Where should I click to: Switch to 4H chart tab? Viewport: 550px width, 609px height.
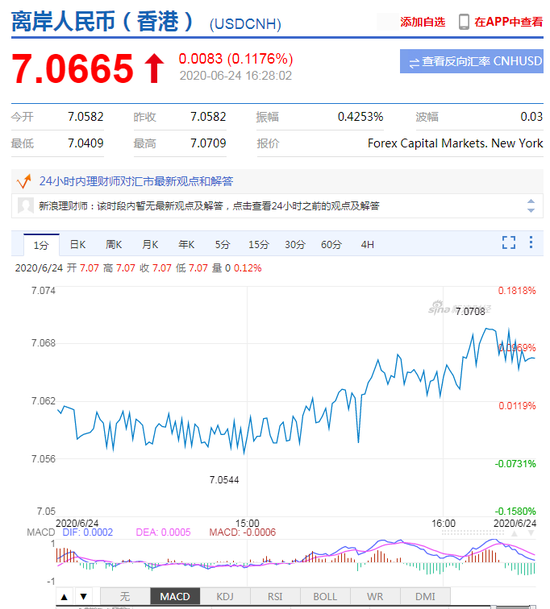coord(367,245)
